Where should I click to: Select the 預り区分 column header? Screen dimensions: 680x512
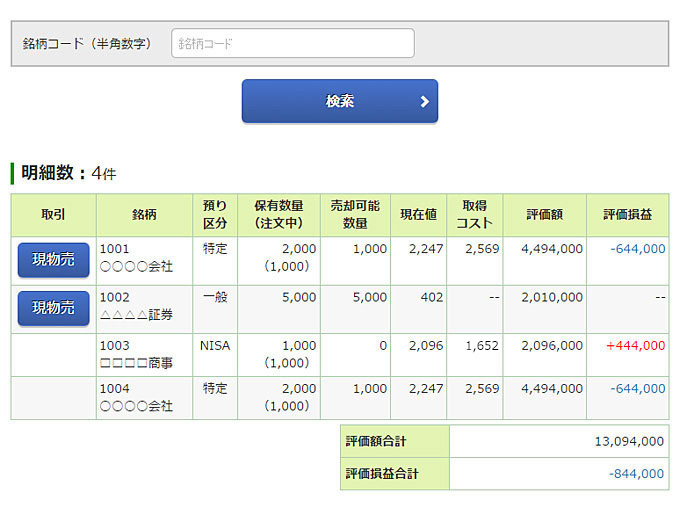pyautogui.click(x=215, y=215)
